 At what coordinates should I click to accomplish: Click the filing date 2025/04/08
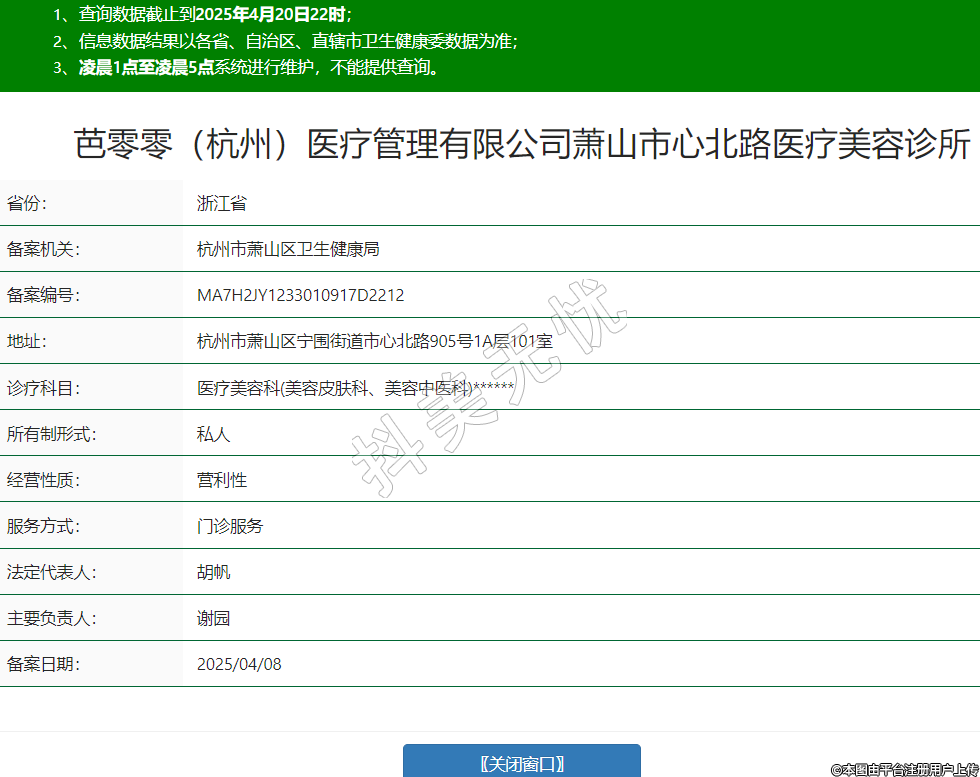click(239, 664)
